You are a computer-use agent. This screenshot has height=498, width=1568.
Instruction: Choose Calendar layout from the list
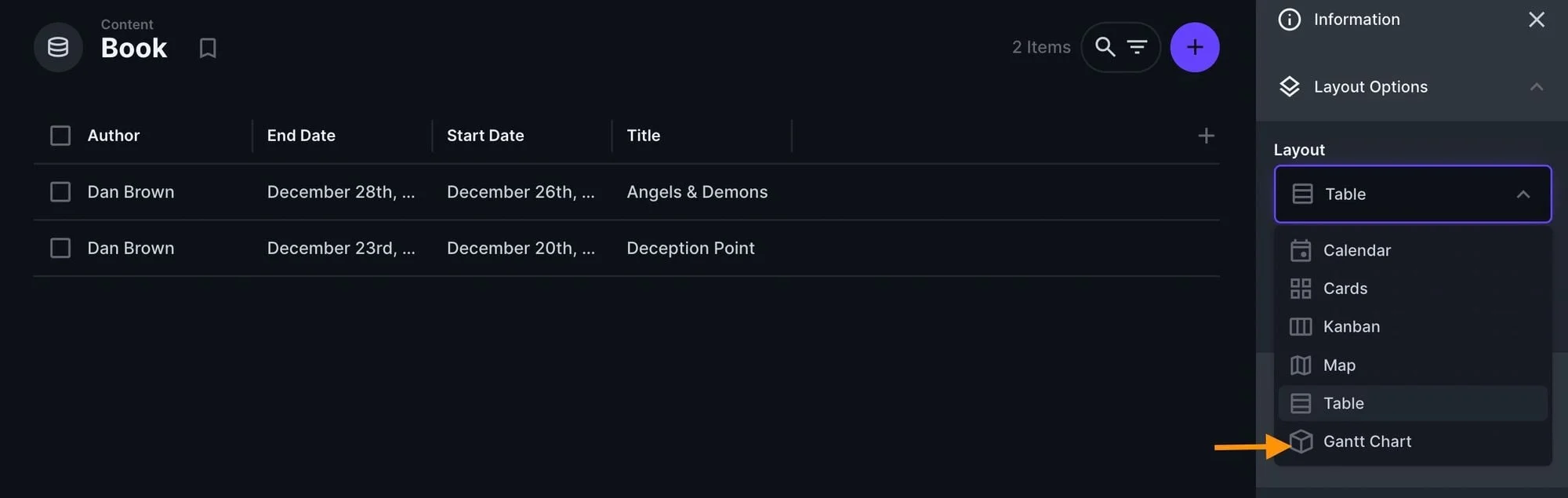point(1356,250)
